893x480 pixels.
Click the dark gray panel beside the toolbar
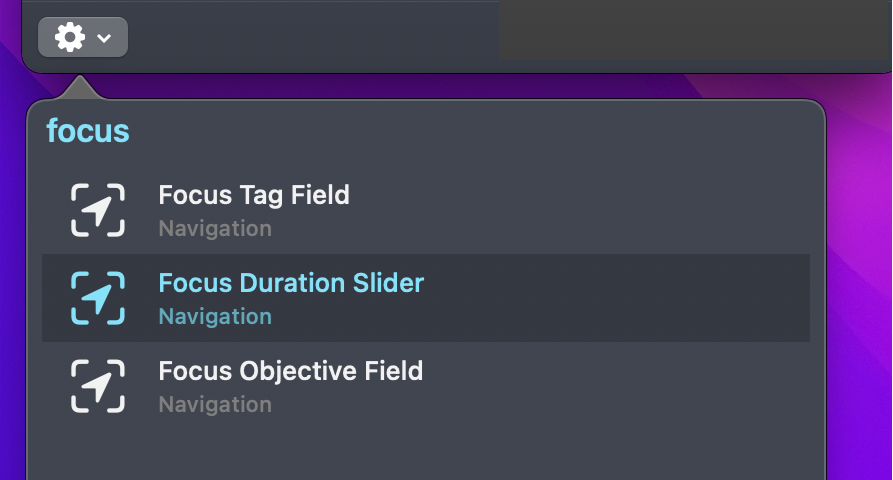tap(695, 30)
